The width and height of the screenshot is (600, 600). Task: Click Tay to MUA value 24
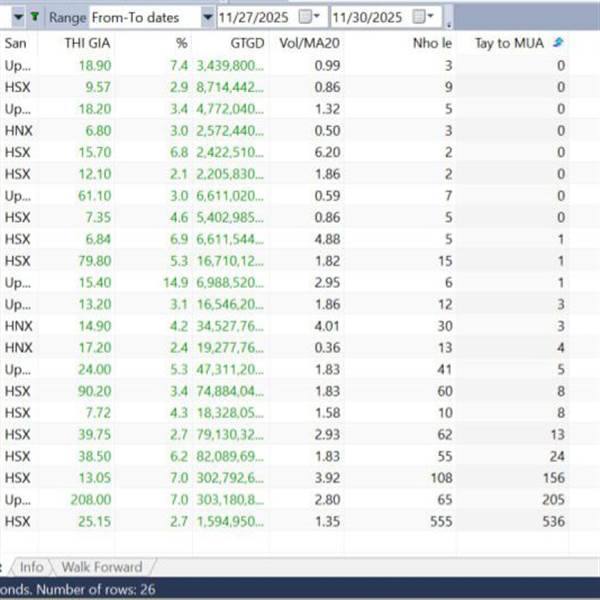557,456
